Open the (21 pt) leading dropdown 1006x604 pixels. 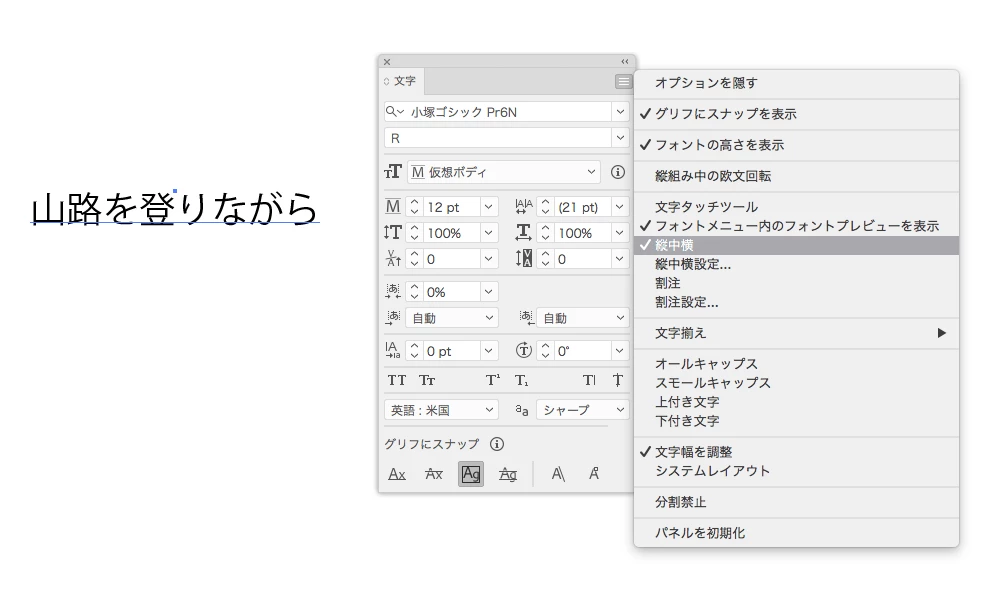(x=620, y=207)
